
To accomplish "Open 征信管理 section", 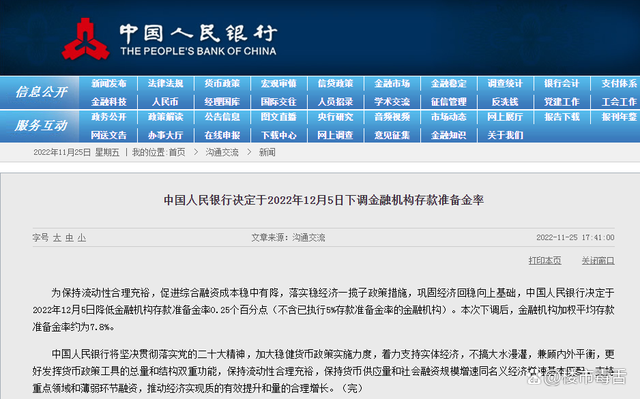I will [449, 102].
